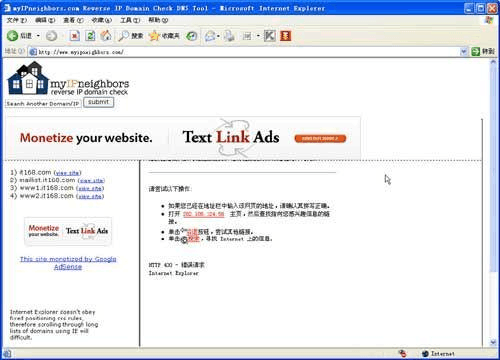The width and height of the screenshot is (500, 360).
Task: Click the green Back arrow button
Action: pyautogui.click(x=13, y=36)
